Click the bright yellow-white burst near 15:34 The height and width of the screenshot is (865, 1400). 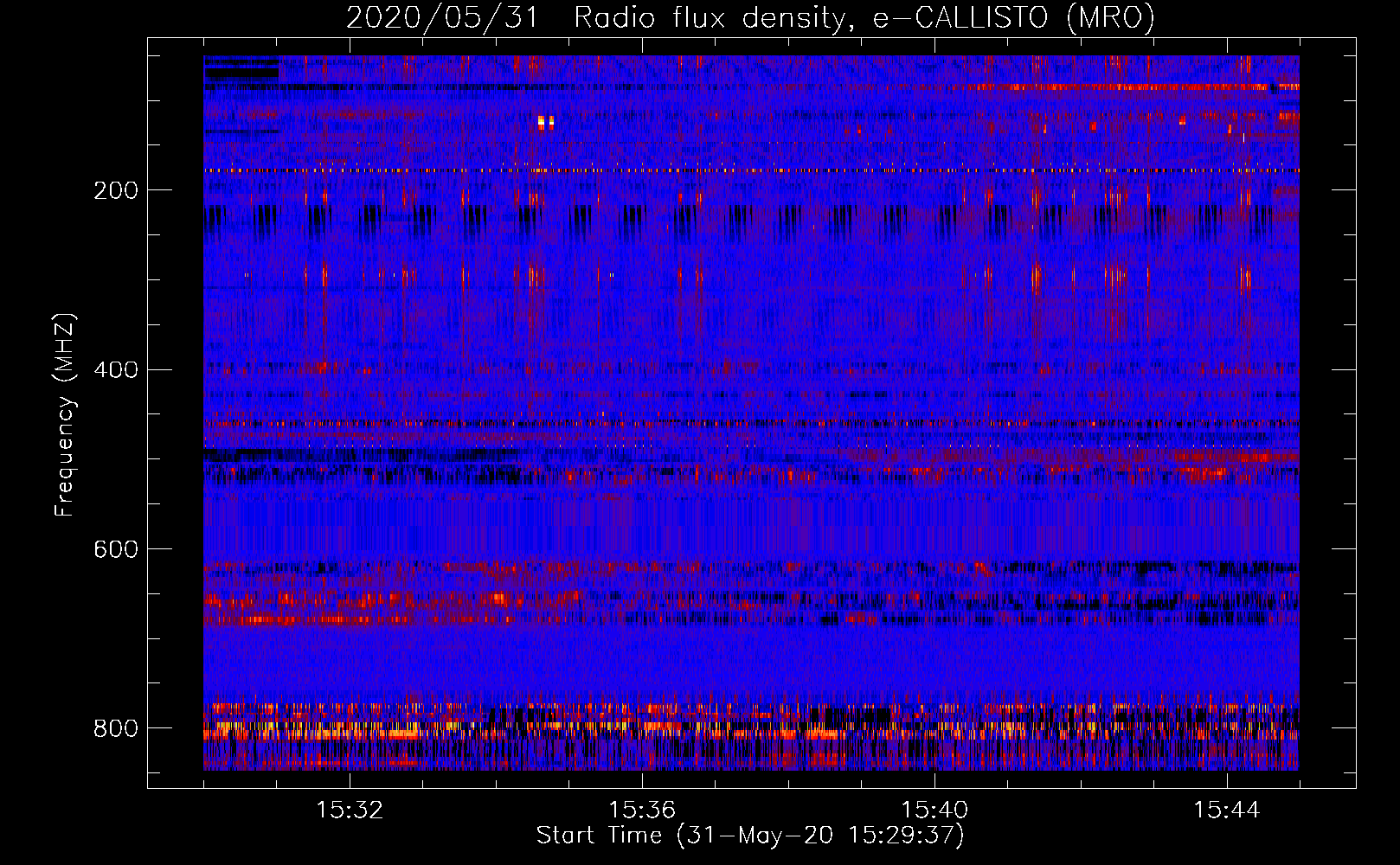click(x=545, y=122)
